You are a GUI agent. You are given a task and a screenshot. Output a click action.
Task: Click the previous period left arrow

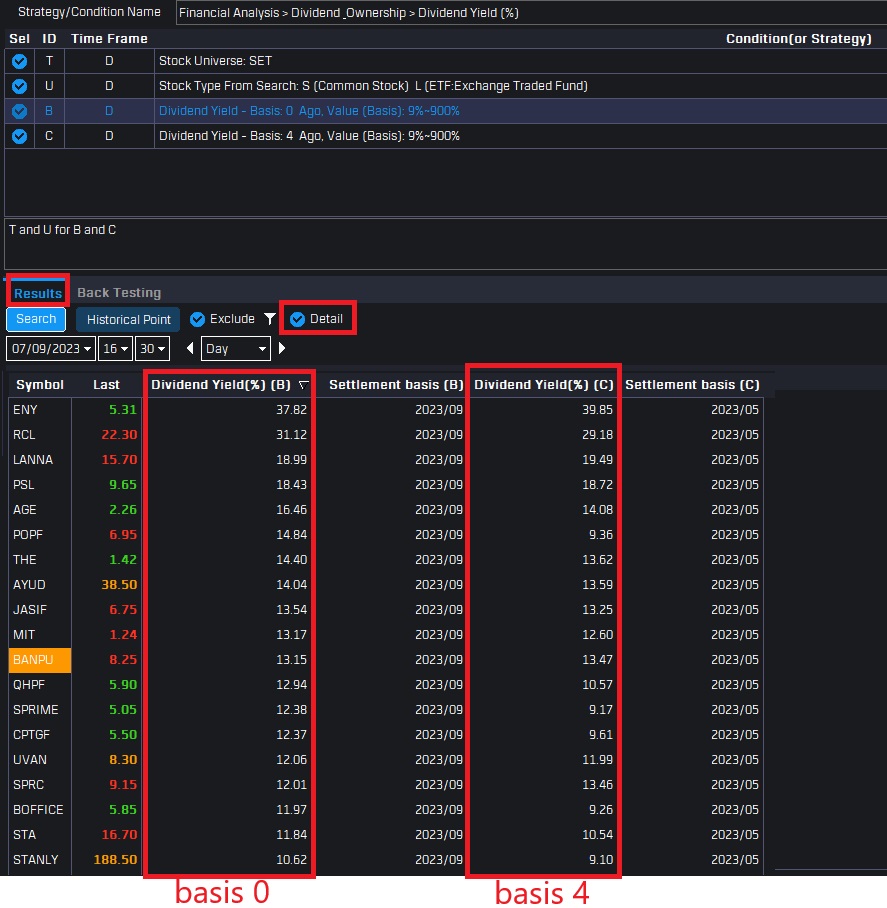coord(190,349)
